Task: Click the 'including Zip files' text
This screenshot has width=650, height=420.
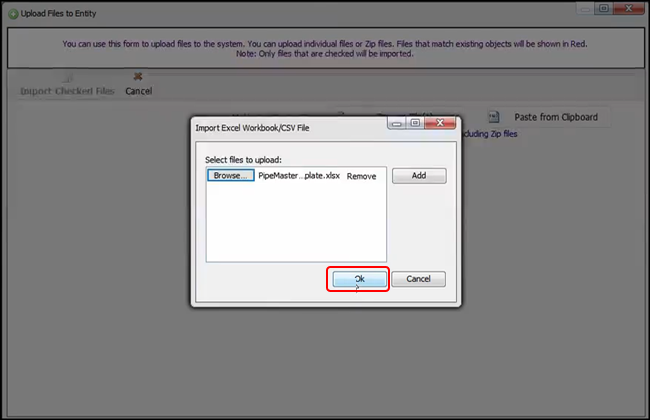Action: [490, 133]
